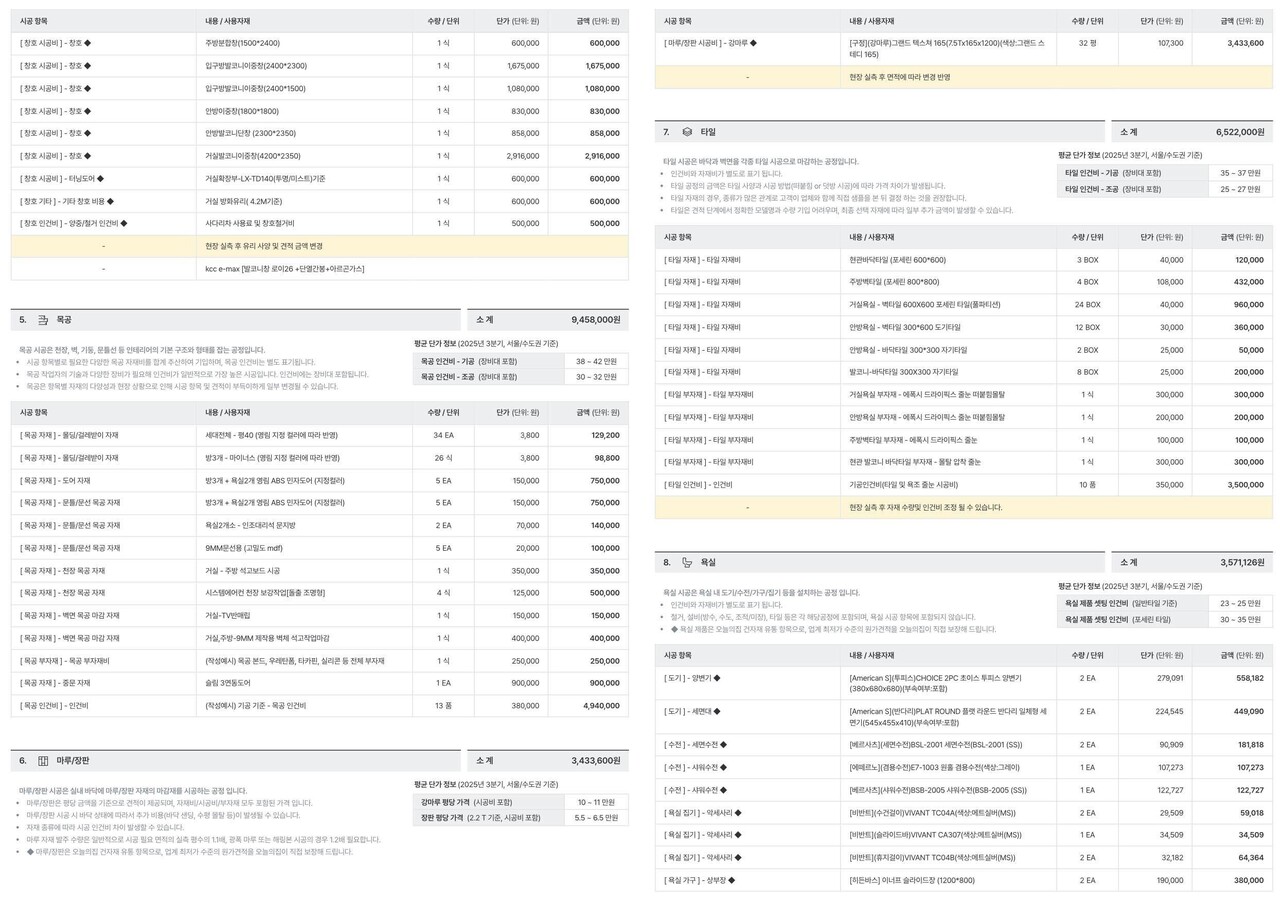Image resolution: width=1280 pixels, height=901 pixels.
Task: Click the kcc e-max glass spec row
Action: point(319,269)
